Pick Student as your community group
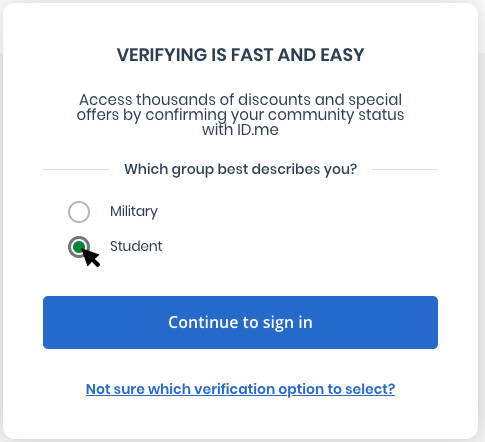 click(79, 247)
